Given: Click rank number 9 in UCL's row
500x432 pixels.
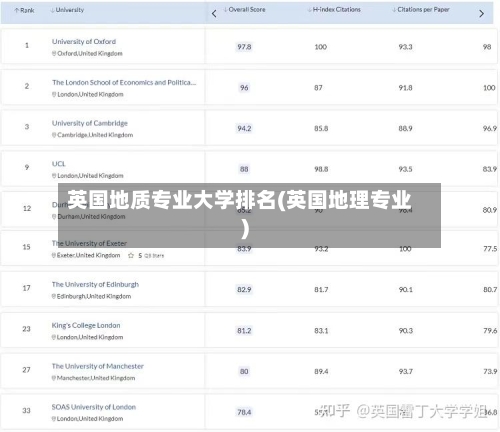Looking at the screenshot, I should pyautogui.click(x=27, y=167).
